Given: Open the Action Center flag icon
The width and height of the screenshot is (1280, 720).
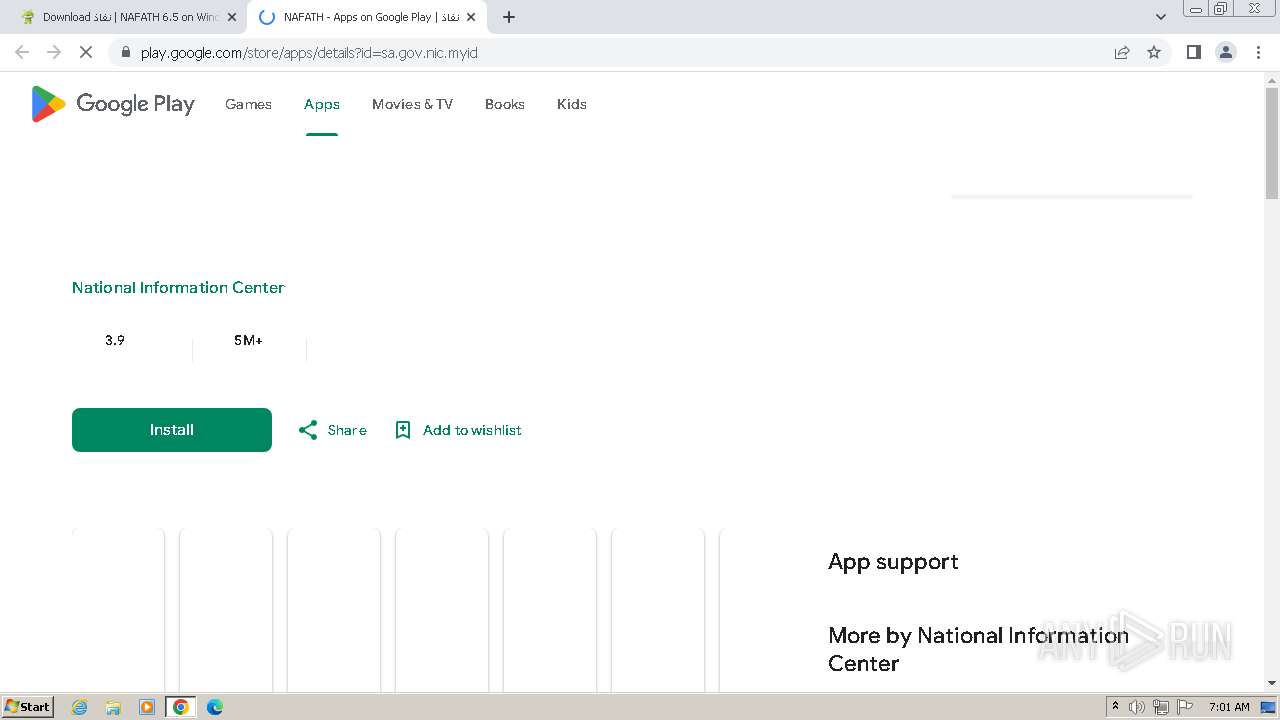Looking at the screenshot, I should point(1185,707).
